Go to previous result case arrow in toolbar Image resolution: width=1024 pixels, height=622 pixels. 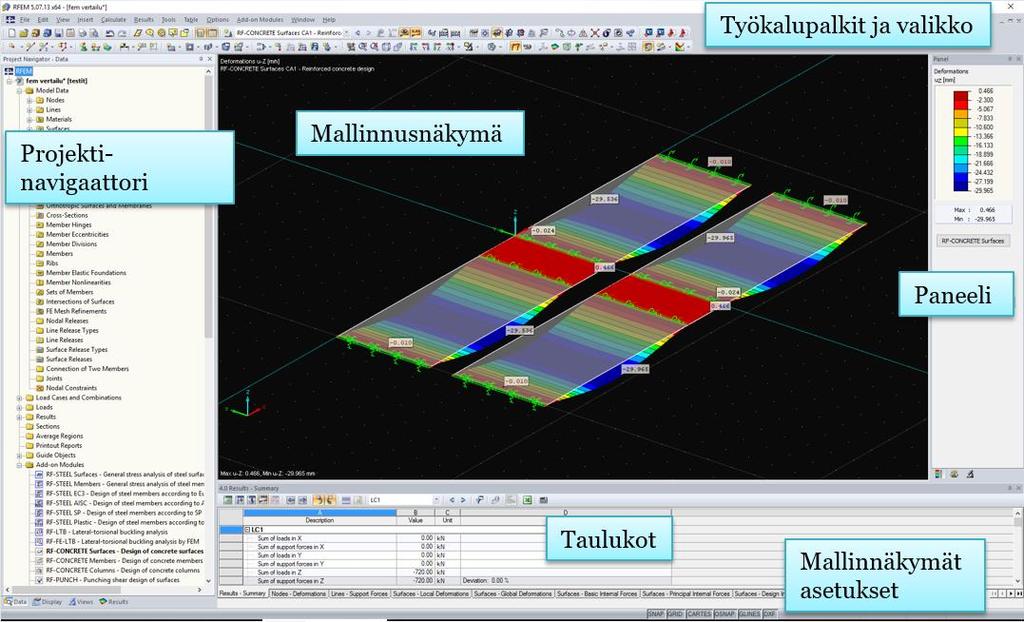coord(358,33)
